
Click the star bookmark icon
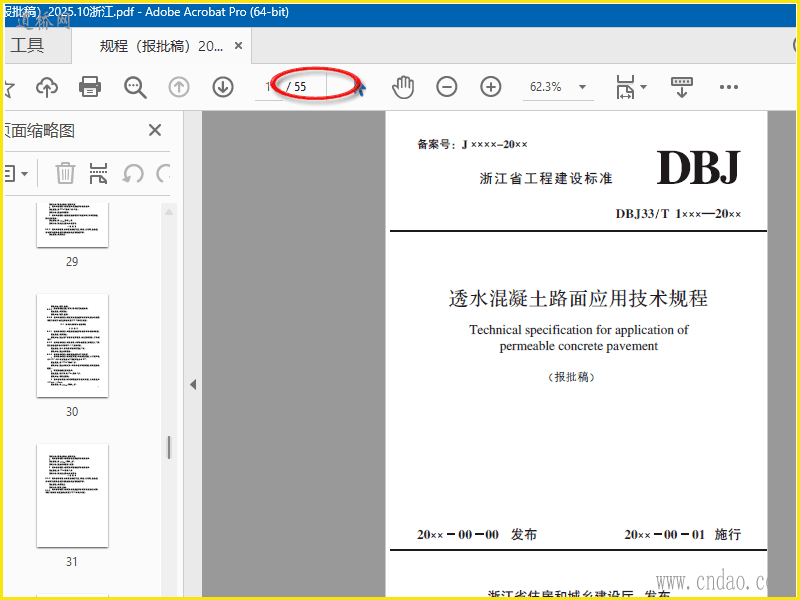[9, 88]
